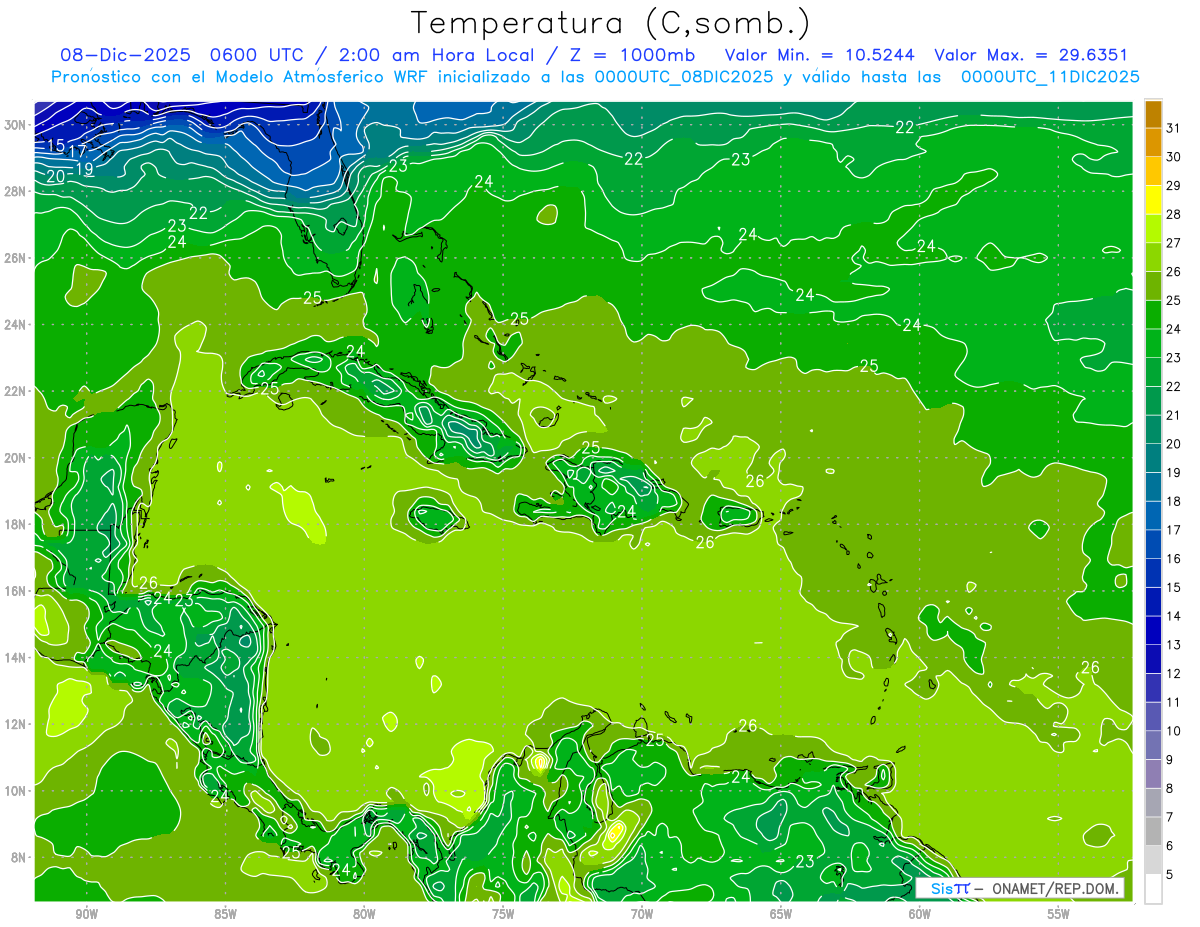Click the "18N" latitude axis label

[17, 524]
